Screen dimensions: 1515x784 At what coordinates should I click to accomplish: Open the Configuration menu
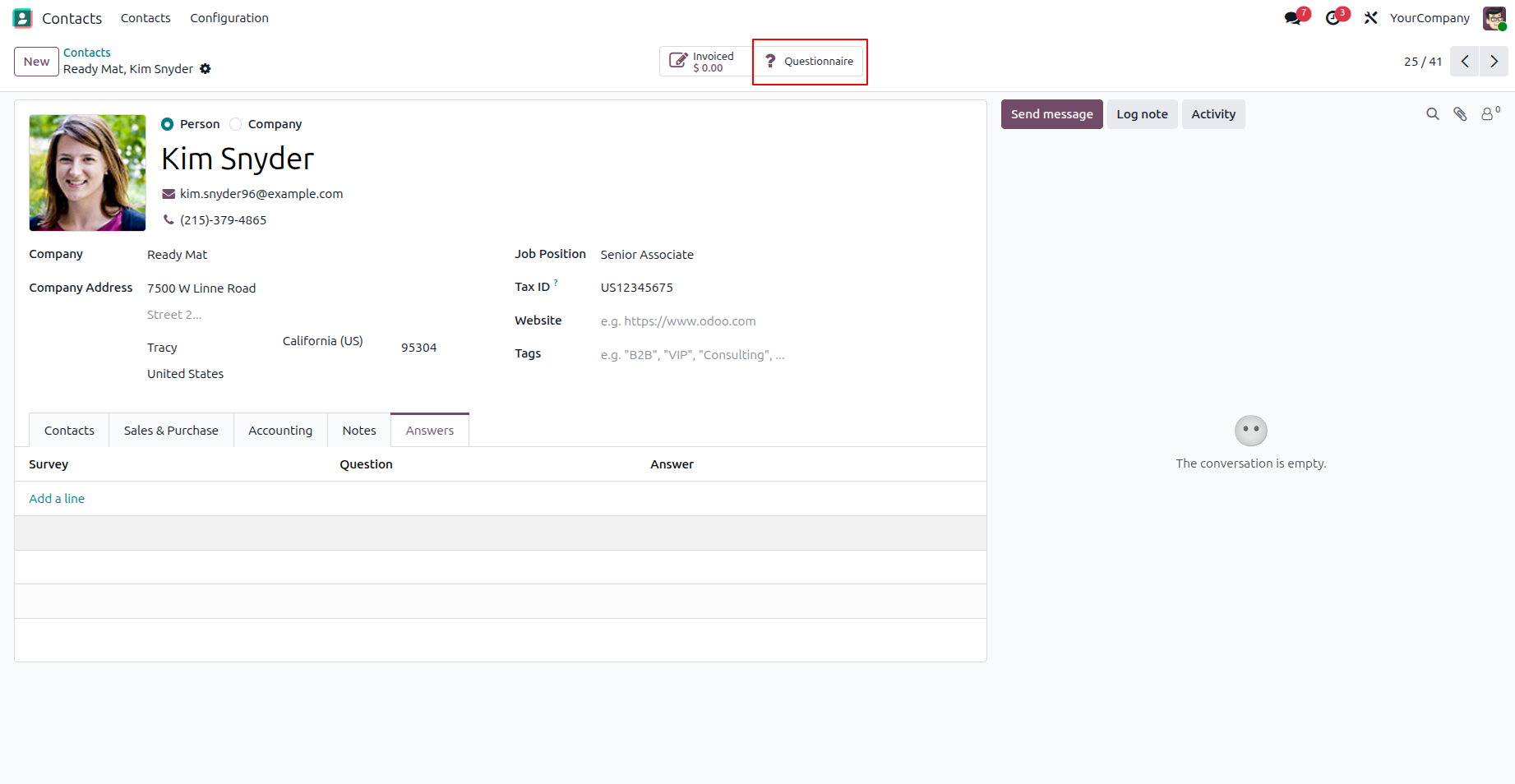pyautogui.click(x=229, y=18)
